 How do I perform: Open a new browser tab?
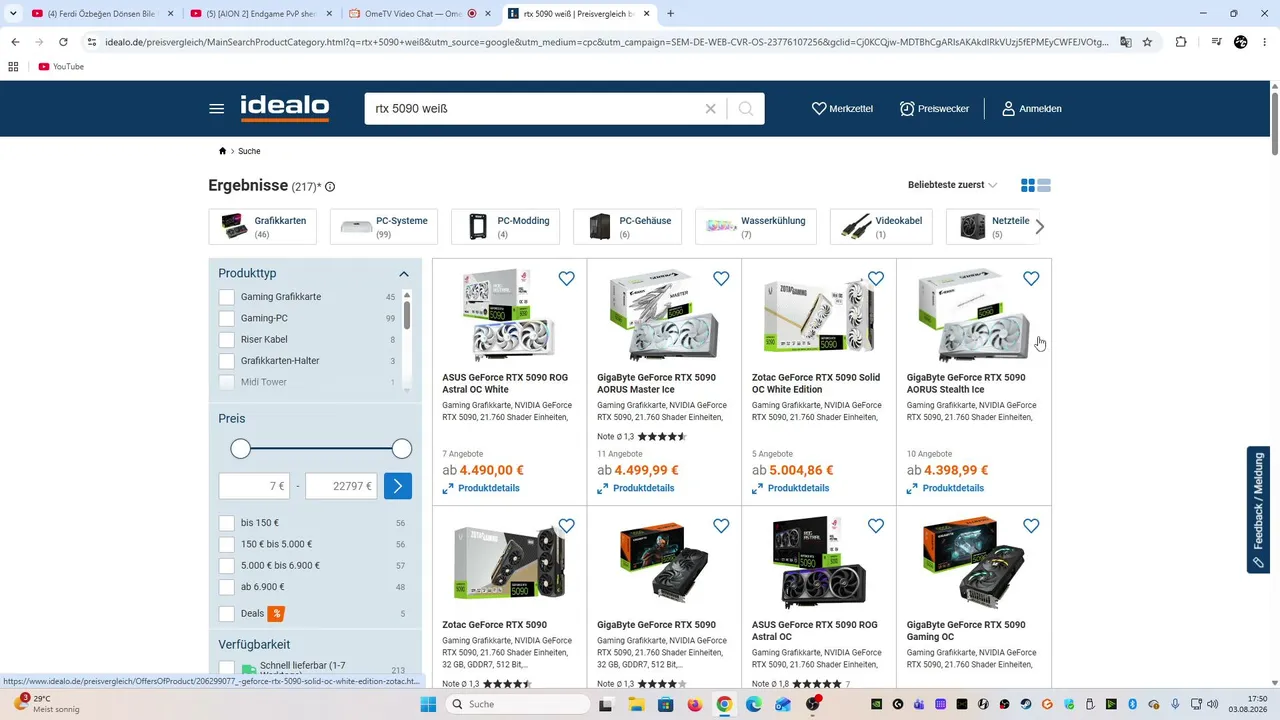pos(670,14)
